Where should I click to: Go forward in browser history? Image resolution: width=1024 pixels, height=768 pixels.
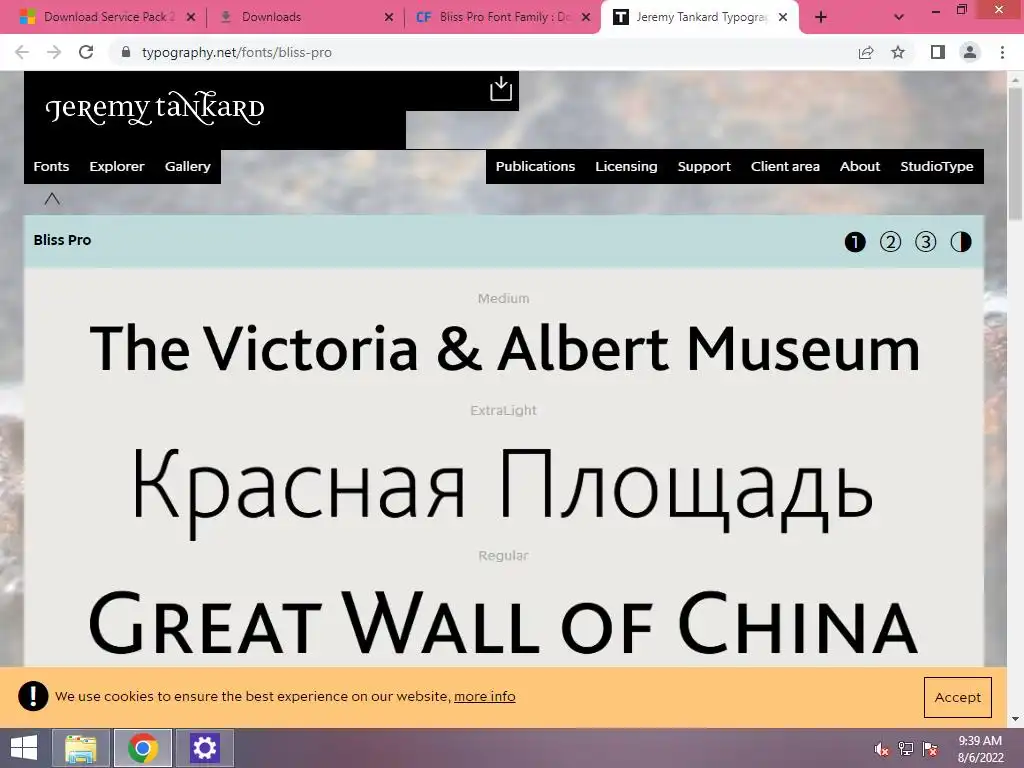[x=54, y=52]
